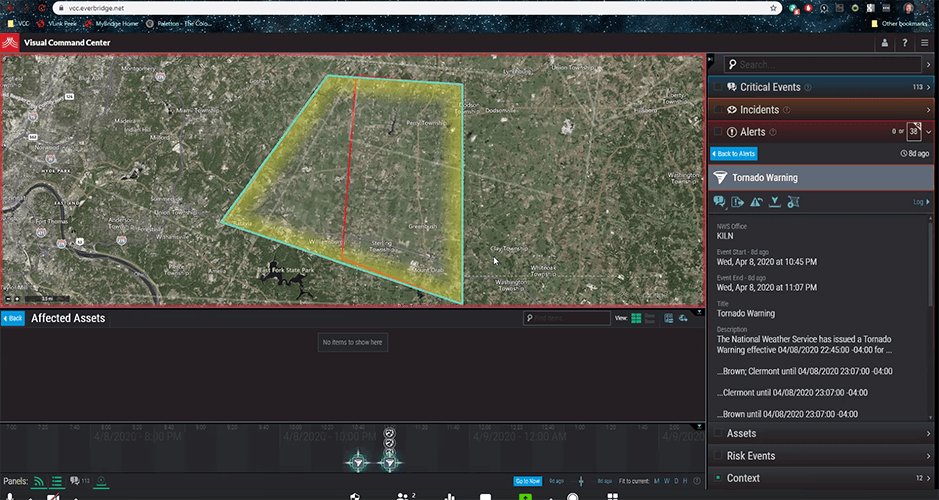The height and width of the screenshot is (500, 939).
Task: Click the Go to Now button
Action: point(528,481)
